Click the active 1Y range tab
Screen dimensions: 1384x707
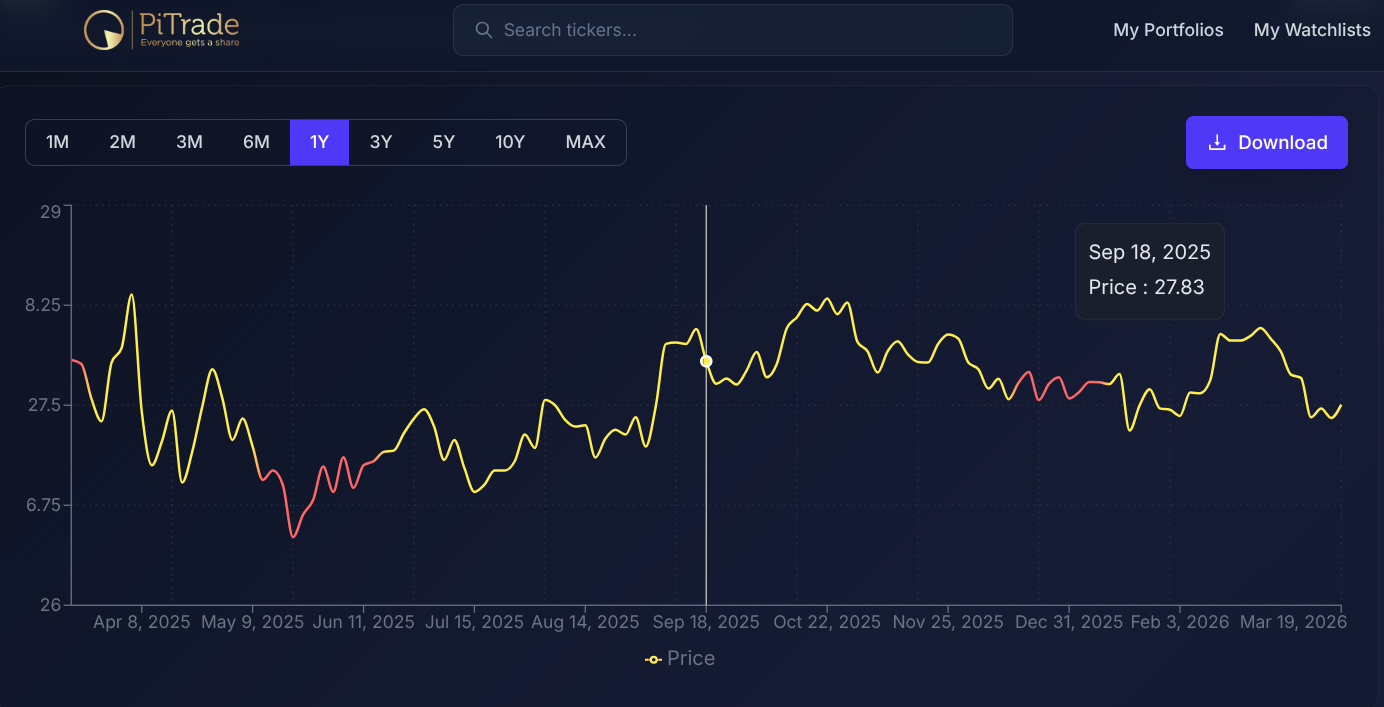click(319, 142)
